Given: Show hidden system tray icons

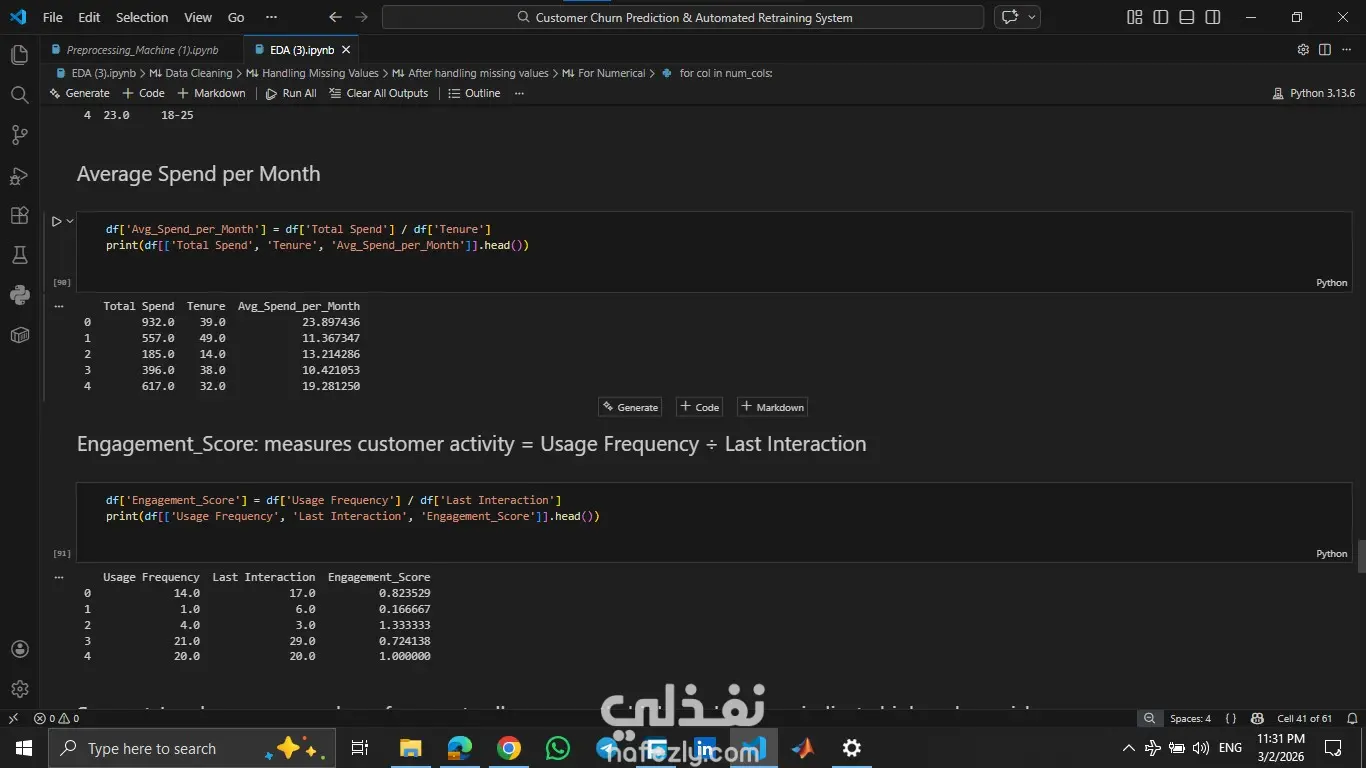Looking at the screenshot, I should (1129, 748).
